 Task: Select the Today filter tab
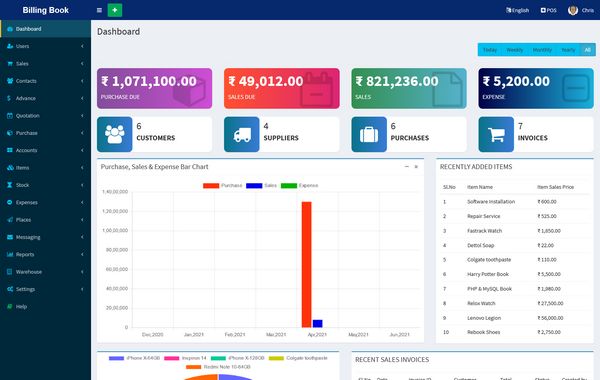click(489, 50)
